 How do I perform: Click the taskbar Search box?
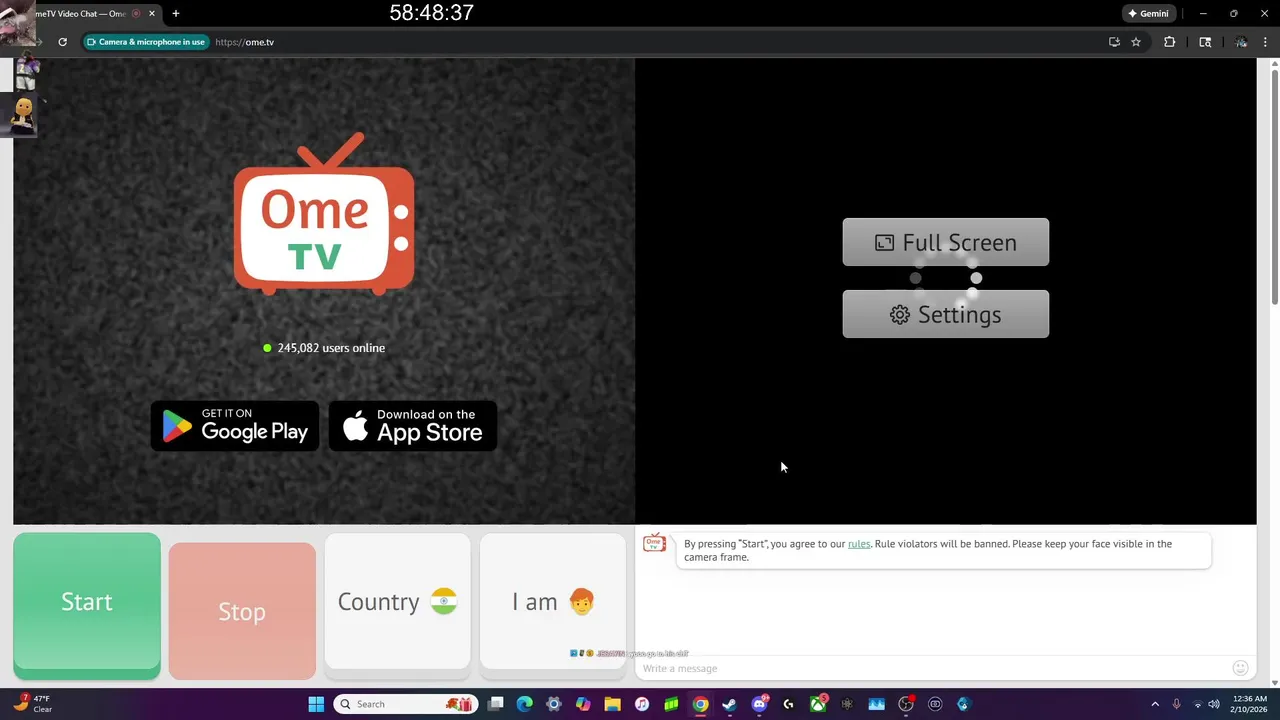404,704
